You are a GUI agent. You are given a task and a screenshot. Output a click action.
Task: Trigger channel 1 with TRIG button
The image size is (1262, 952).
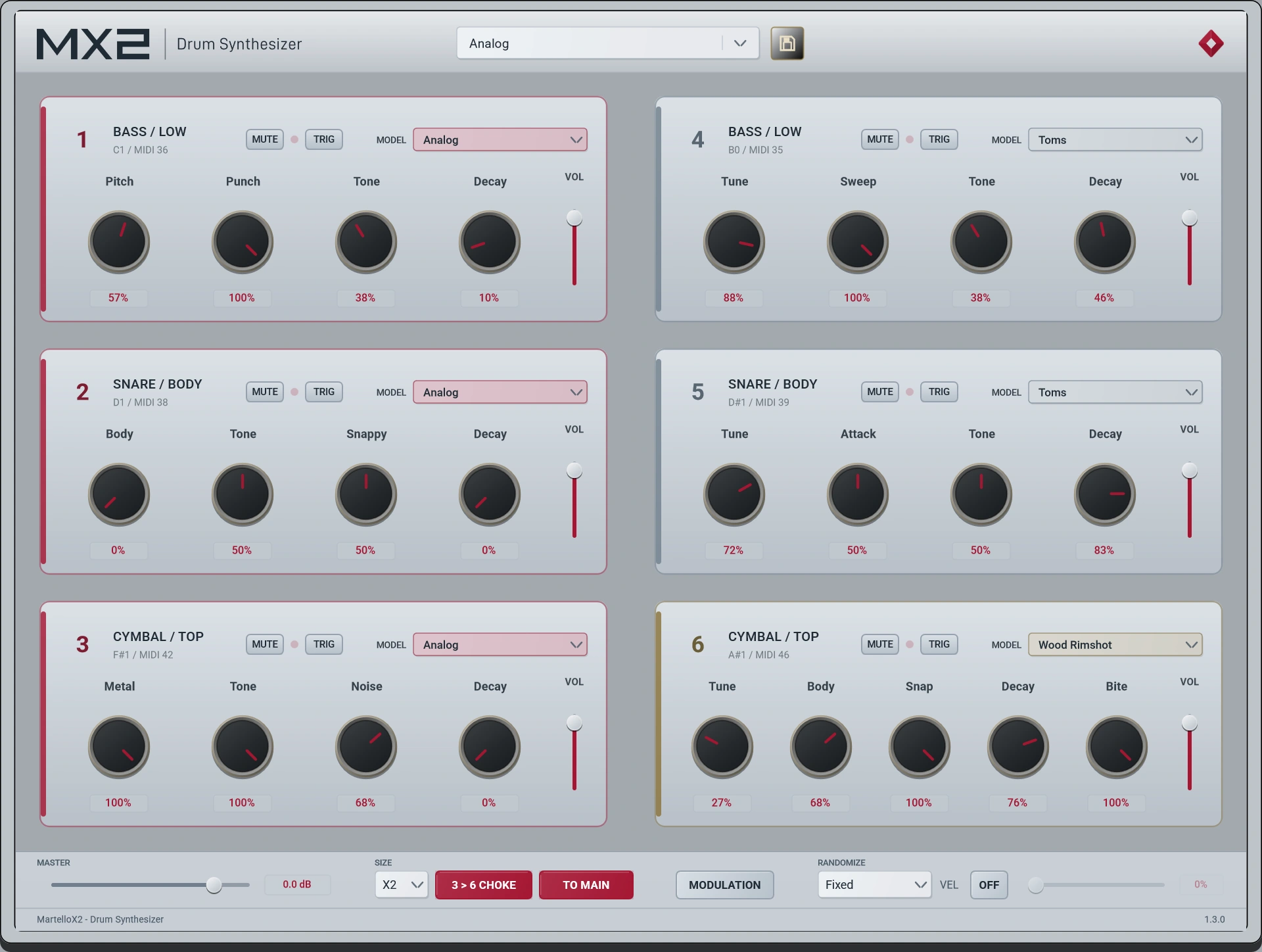click(x=324, y=139)
